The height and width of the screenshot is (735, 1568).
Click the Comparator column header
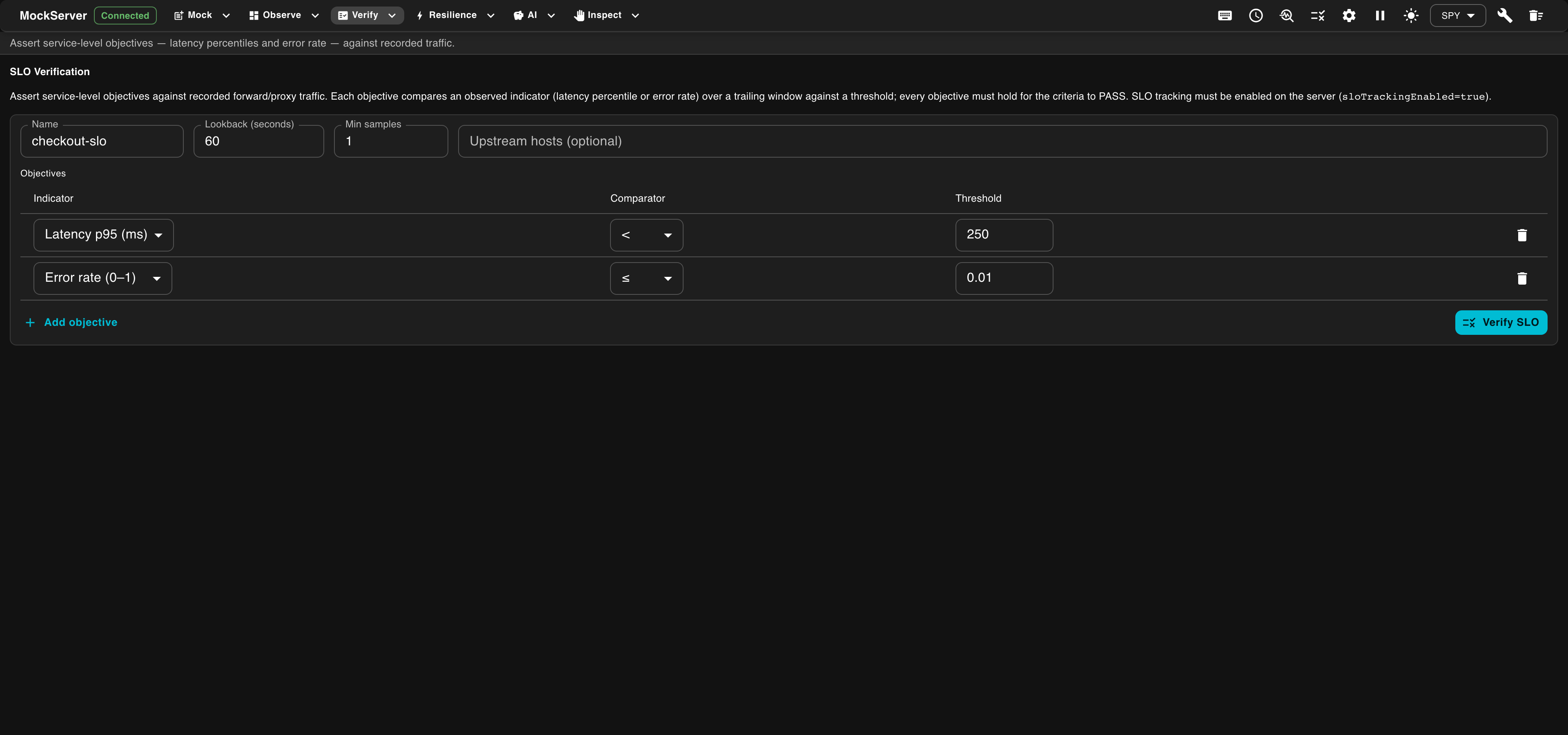(x=637, y=198)
